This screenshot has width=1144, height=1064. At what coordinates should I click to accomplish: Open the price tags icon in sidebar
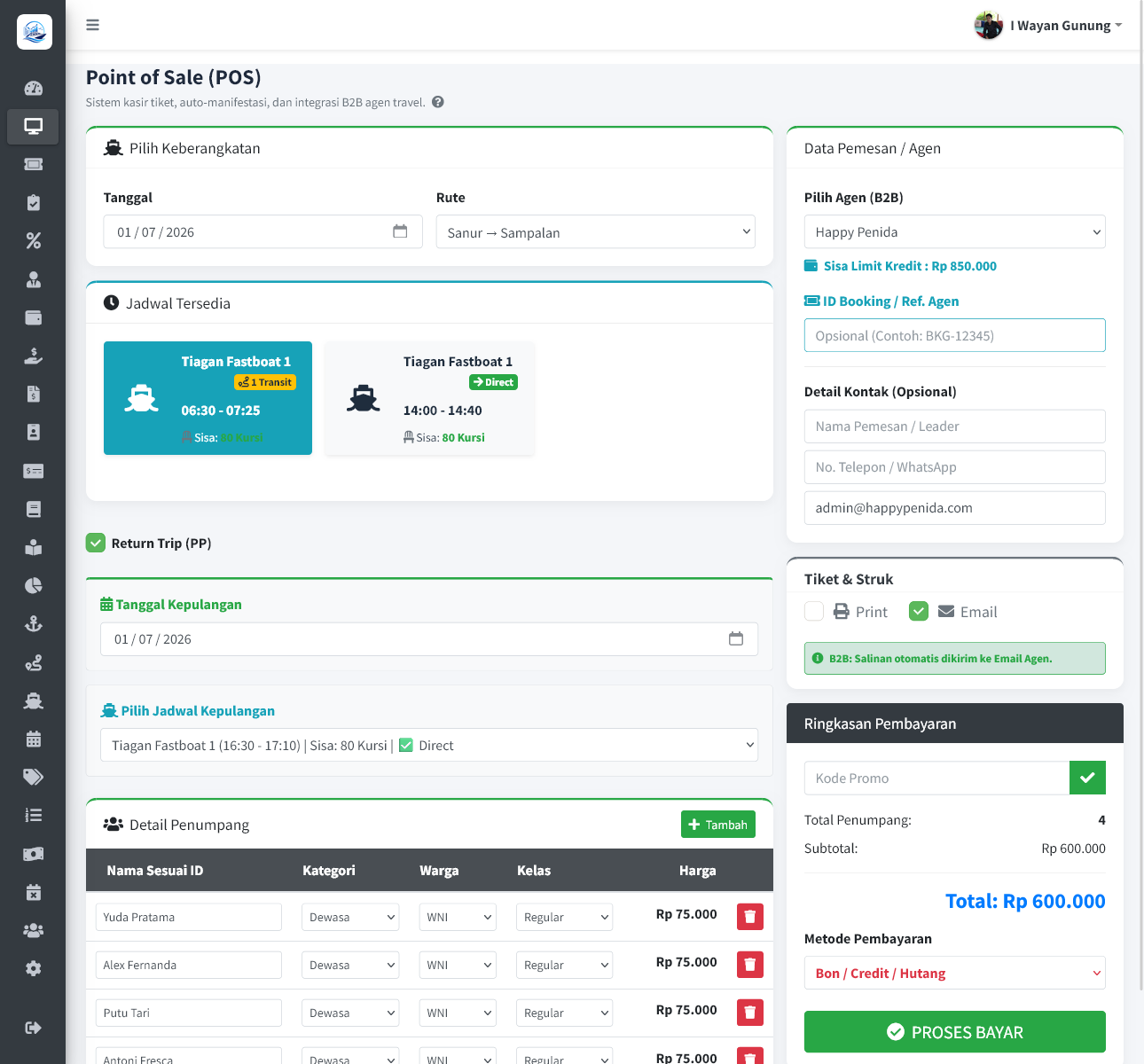(x=33, y=777)
